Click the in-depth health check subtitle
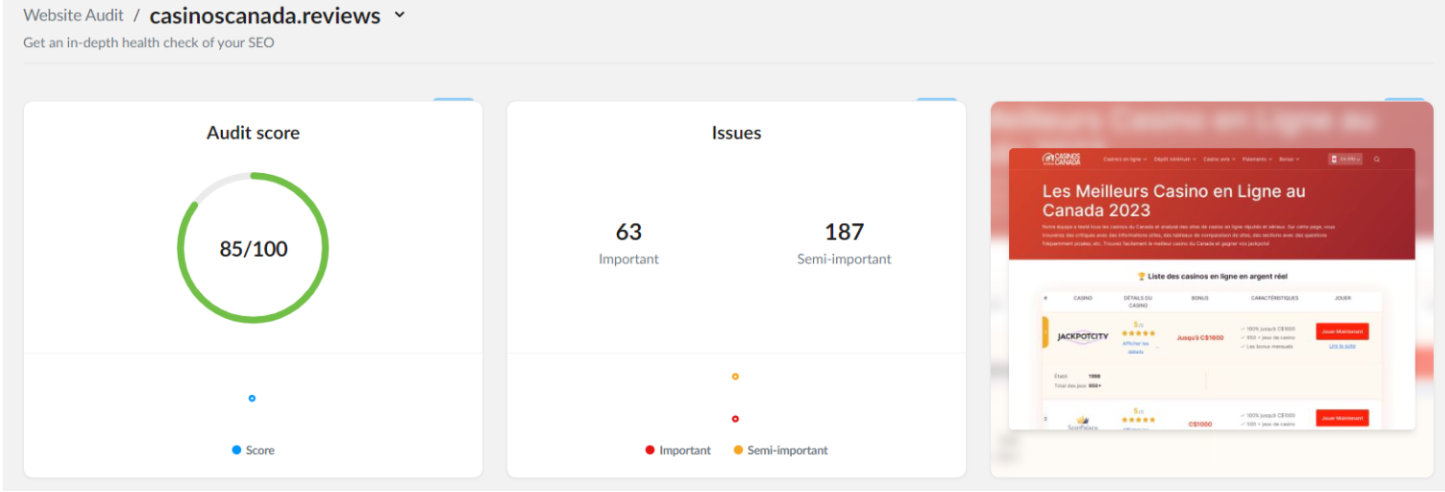The height and width of the screenshot is (492, 1445). [148, 43]
